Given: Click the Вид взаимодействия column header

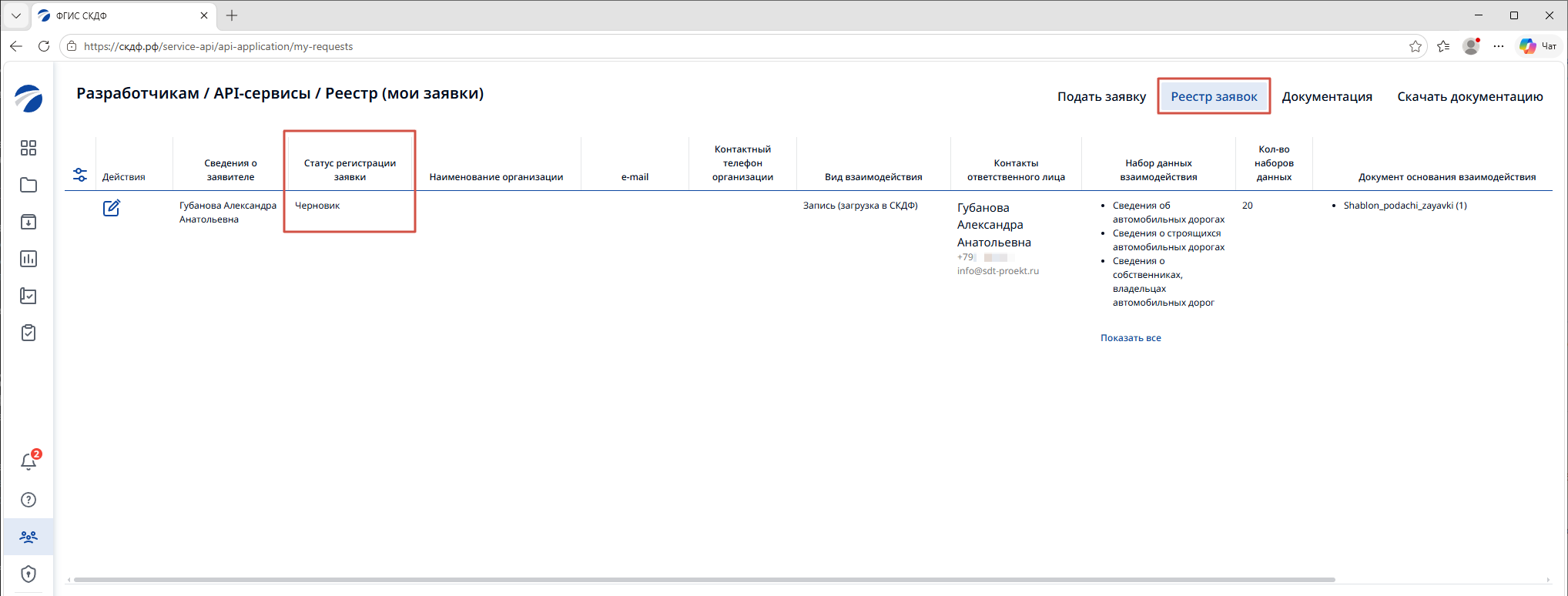Looking at the screenshot, I should coord(873,177).
